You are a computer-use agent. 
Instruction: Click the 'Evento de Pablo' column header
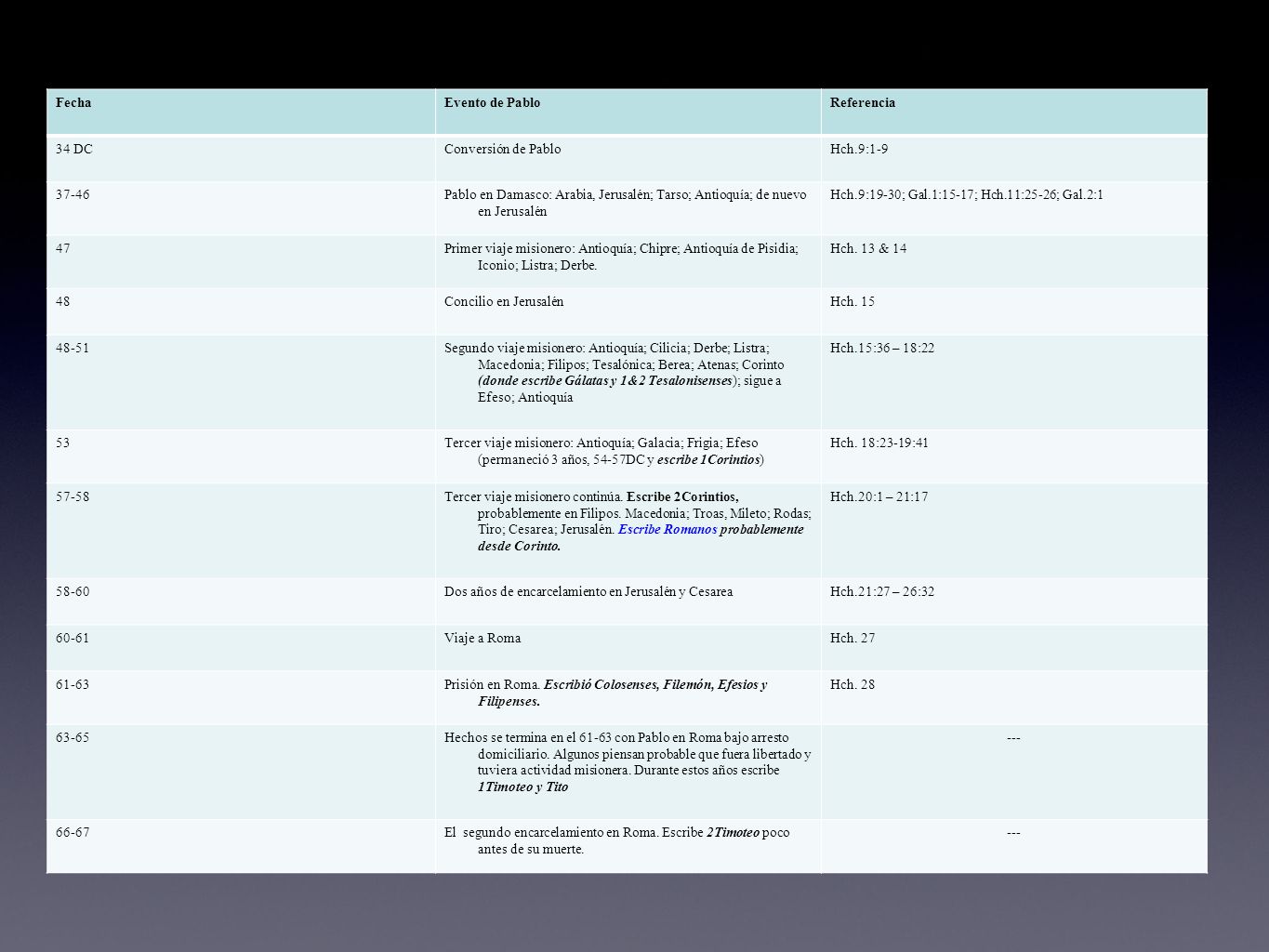628,112
